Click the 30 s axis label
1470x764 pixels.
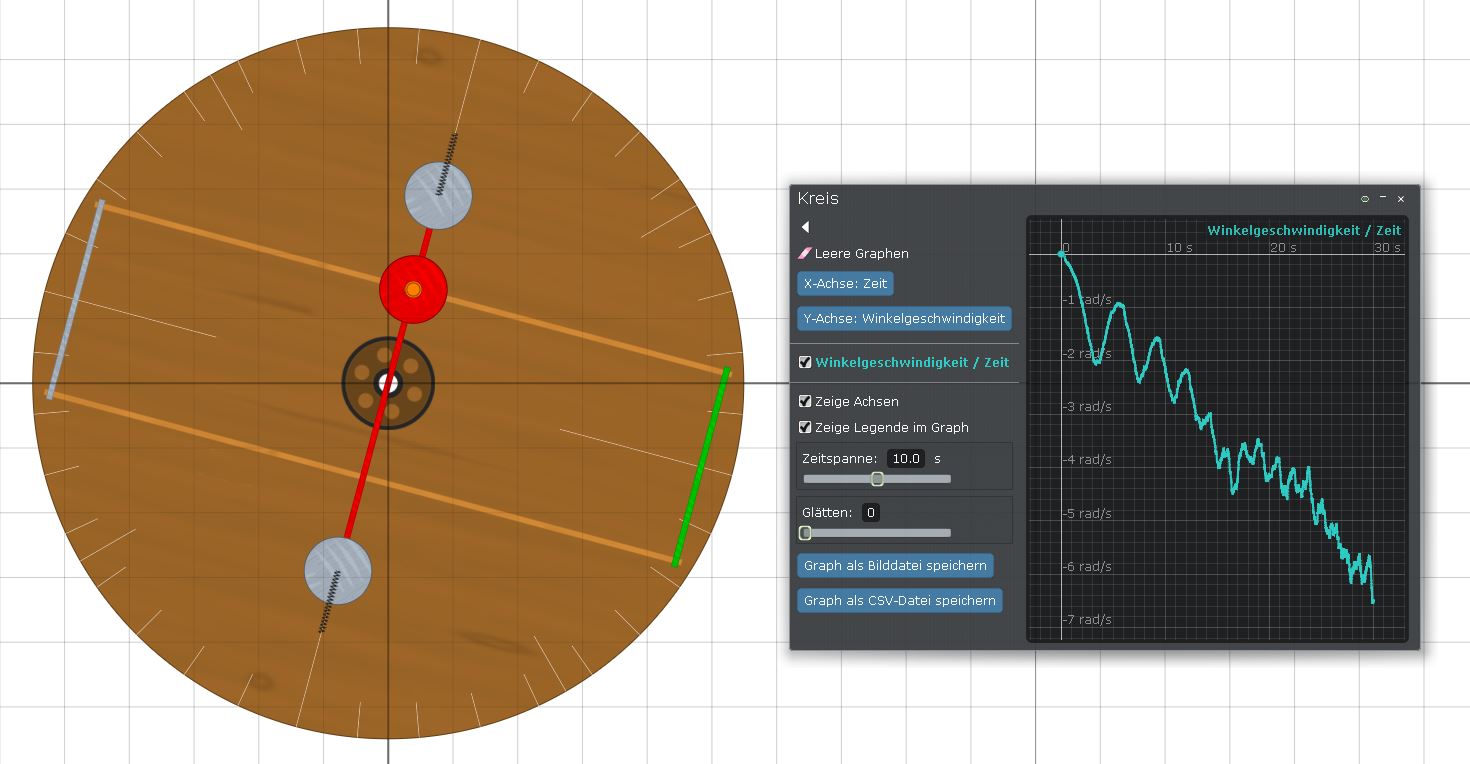[1387, 248]
